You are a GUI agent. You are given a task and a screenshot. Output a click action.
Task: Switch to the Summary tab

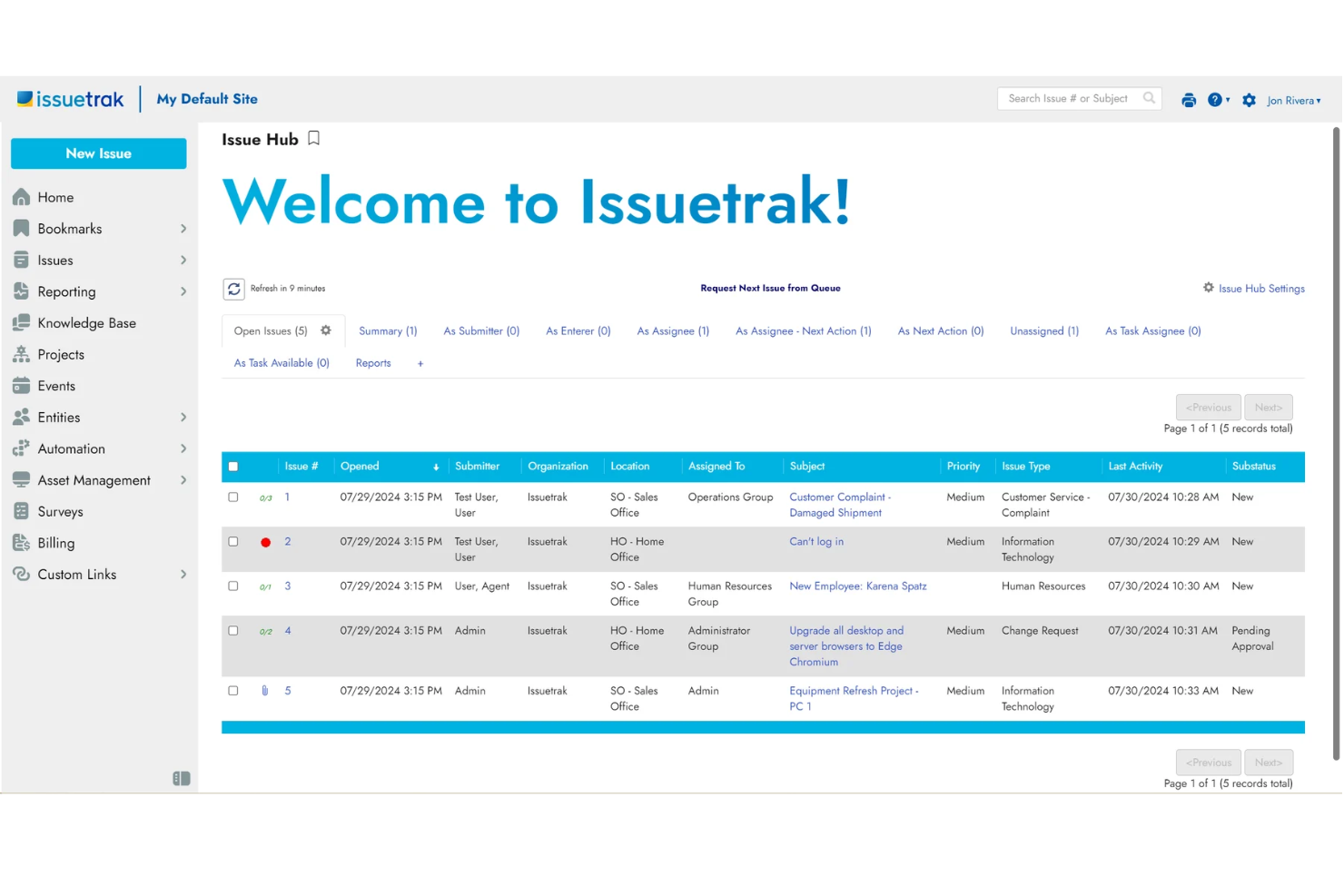point(388,330)
